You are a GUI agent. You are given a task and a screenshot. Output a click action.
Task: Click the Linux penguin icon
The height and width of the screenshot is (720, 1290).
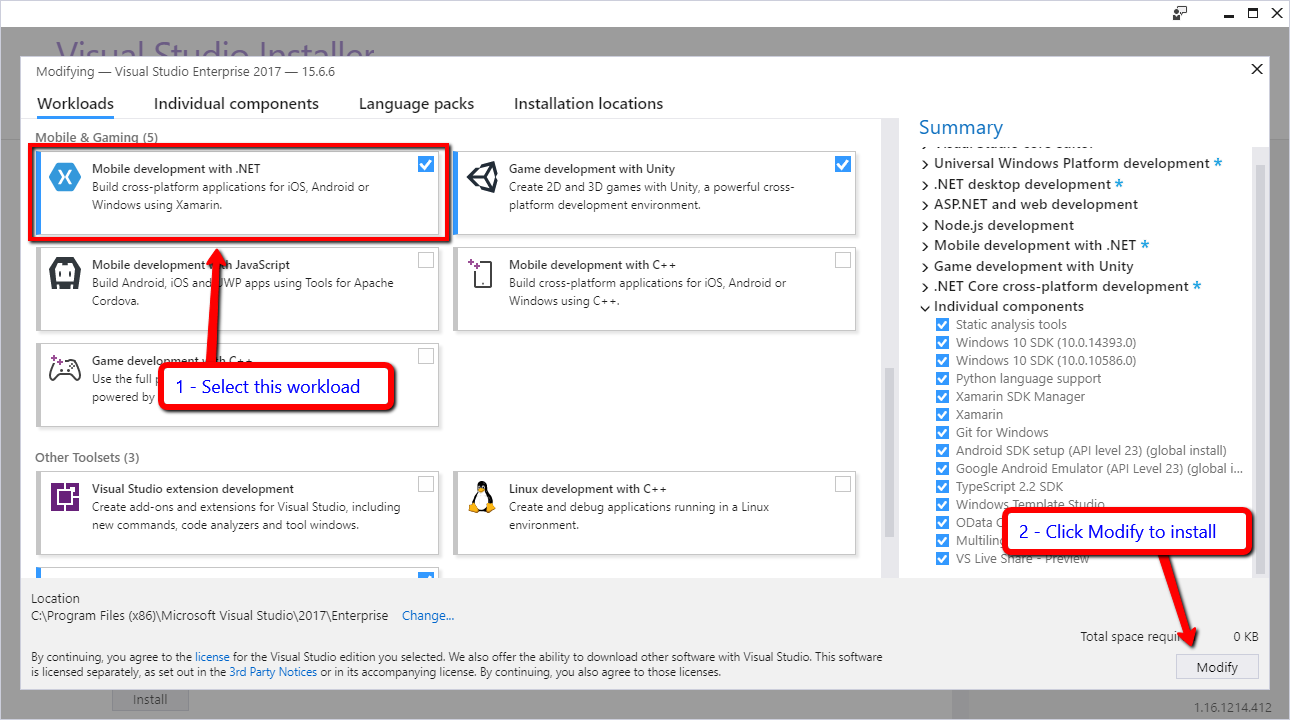pos(482,497)
